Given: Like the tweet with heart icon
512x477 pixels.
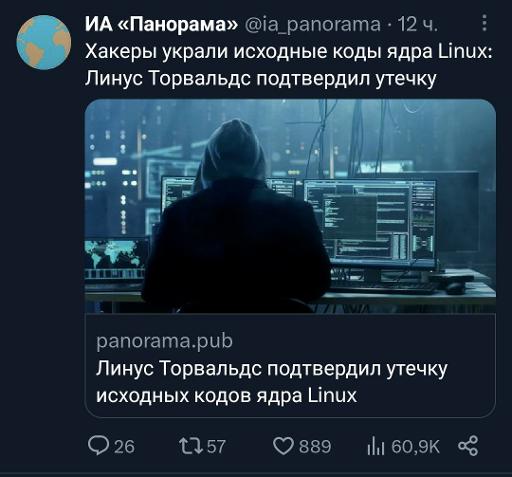Looking at the screenshot, I should click(x=283, y=446).
